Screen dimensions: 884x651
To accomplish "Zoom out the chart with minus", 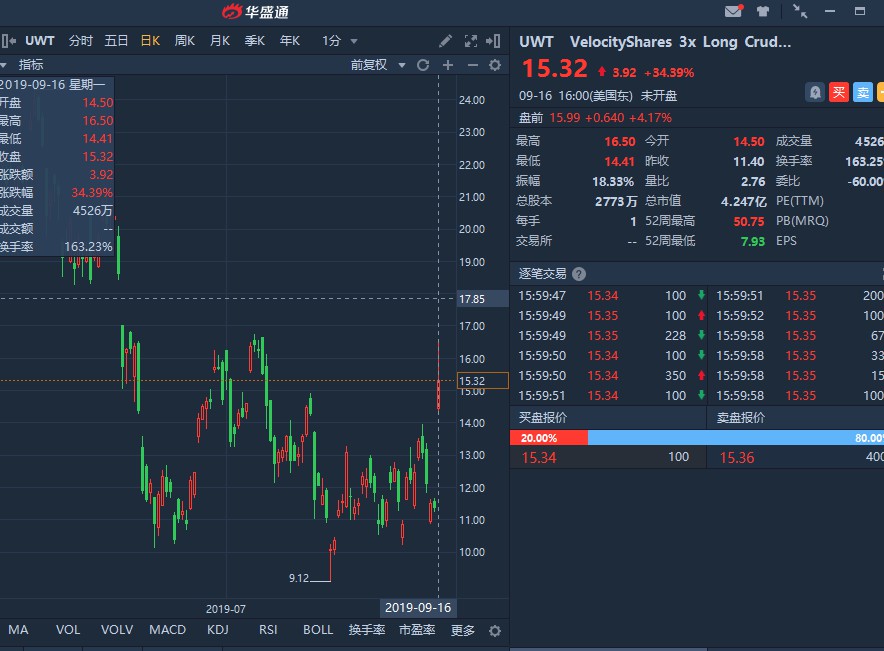I will [472, 65].
